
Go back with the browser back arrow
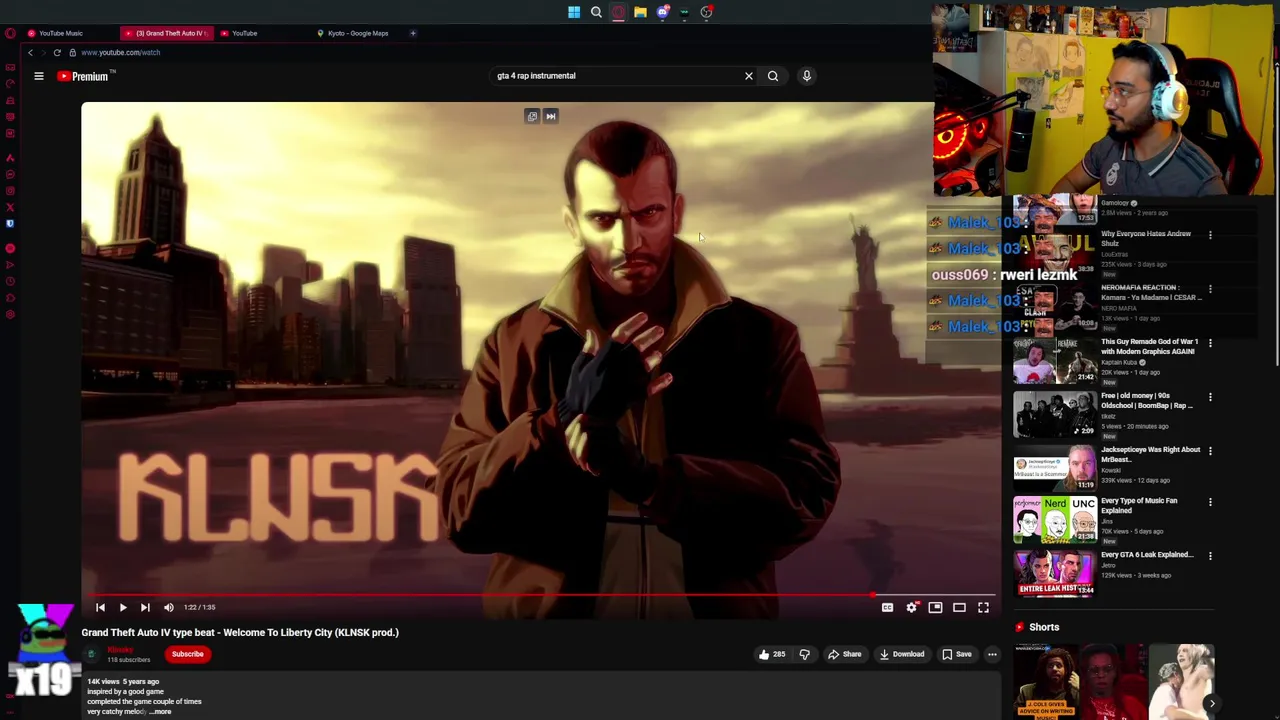(x=30, y=52)
